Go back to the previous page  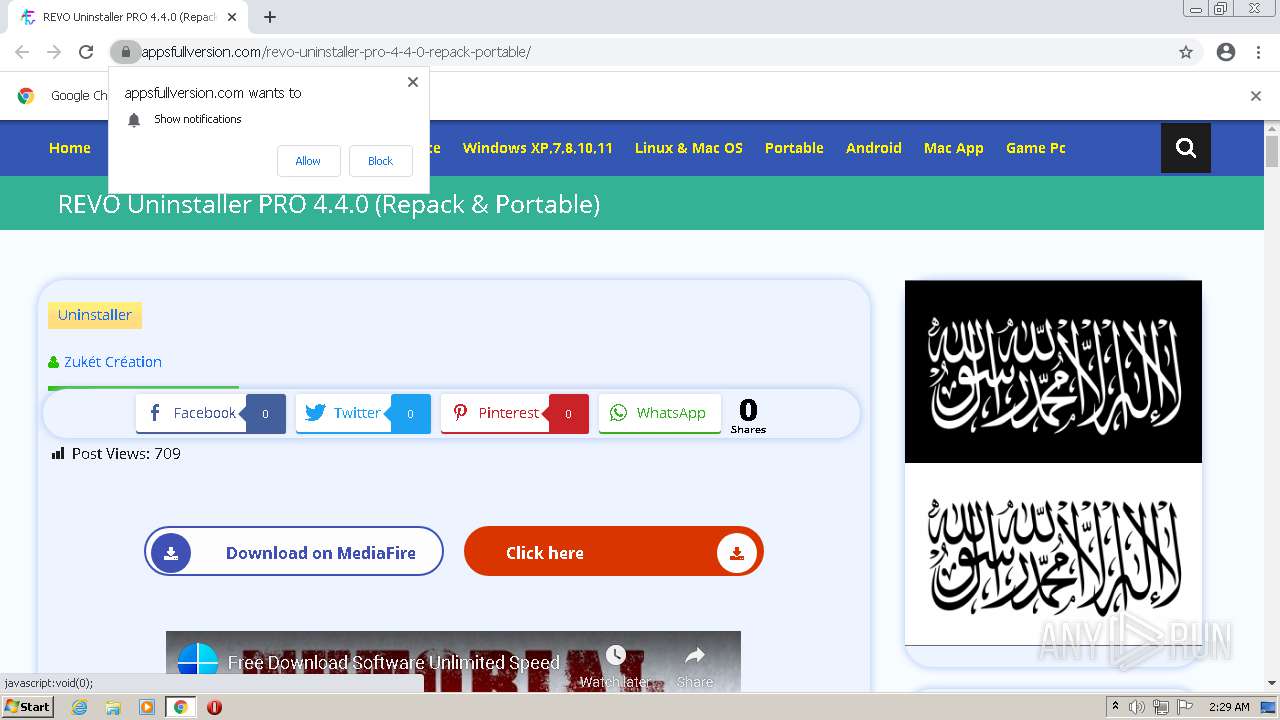point(22,52)
